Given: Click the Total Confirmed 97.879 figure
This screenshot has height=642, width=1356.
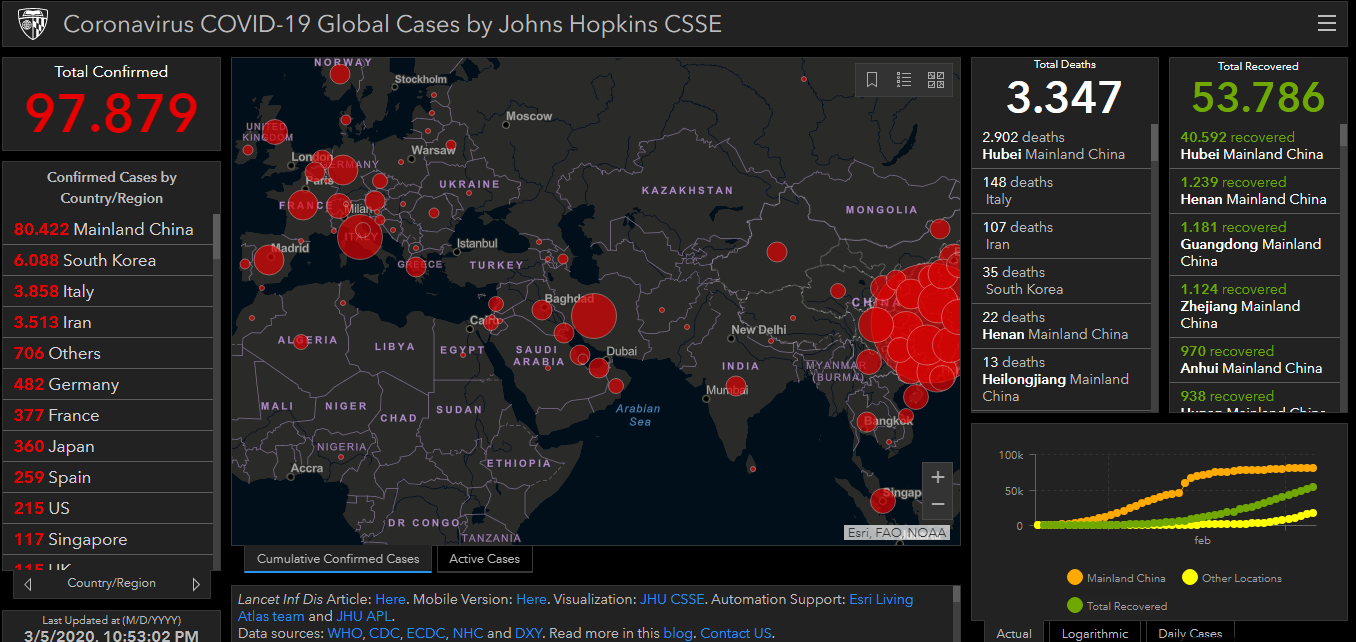Looking at the screenshot, I should click(111, 113).
